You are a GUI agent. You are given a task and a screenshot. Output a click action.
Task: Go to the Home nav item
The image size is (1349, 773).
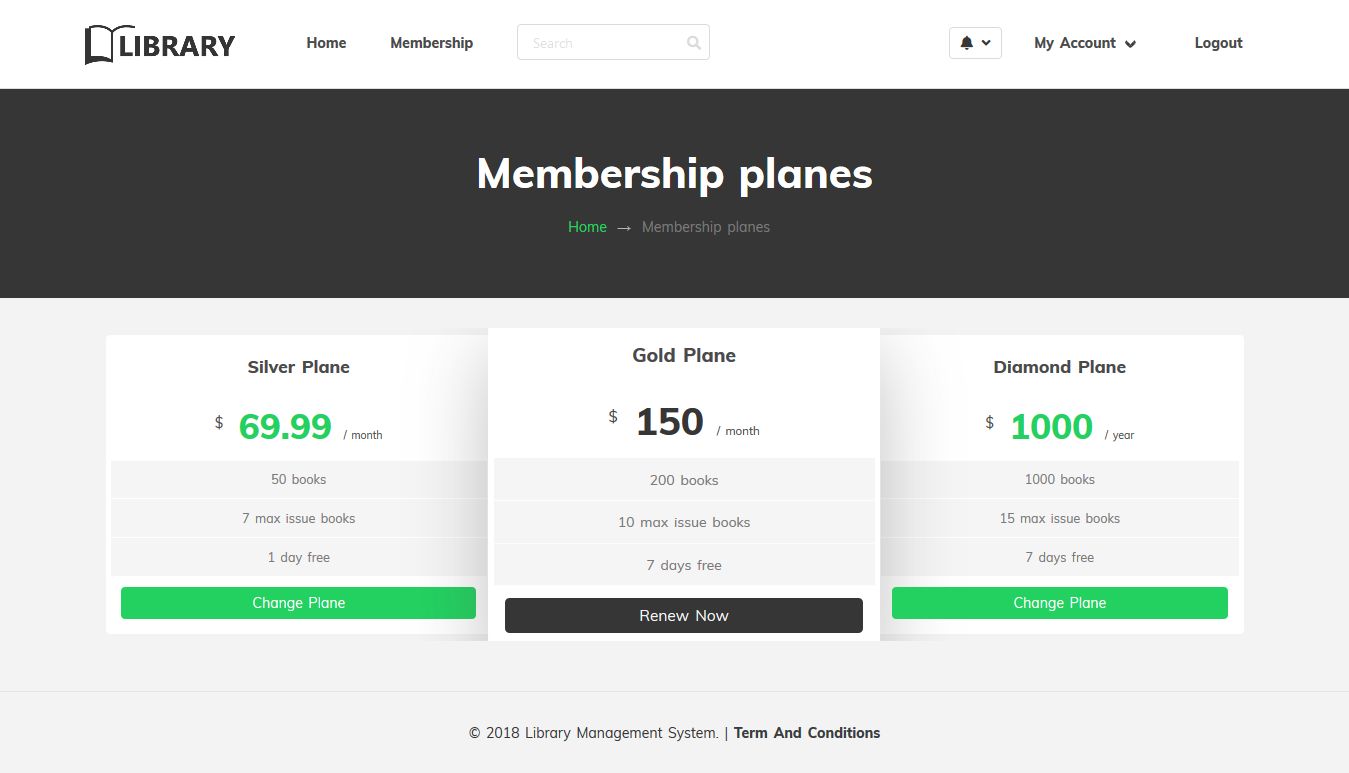326,43
